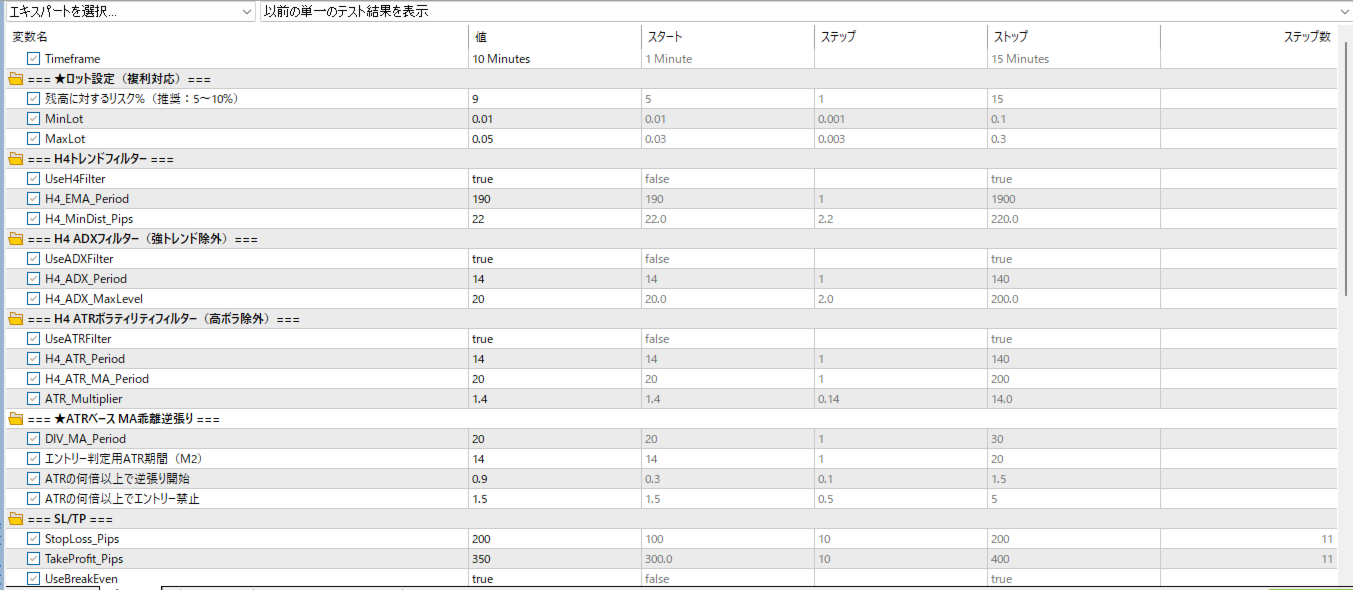
Task: Click folder icon for H4 ATRボラティリティフィルター group
Action: 15,319
